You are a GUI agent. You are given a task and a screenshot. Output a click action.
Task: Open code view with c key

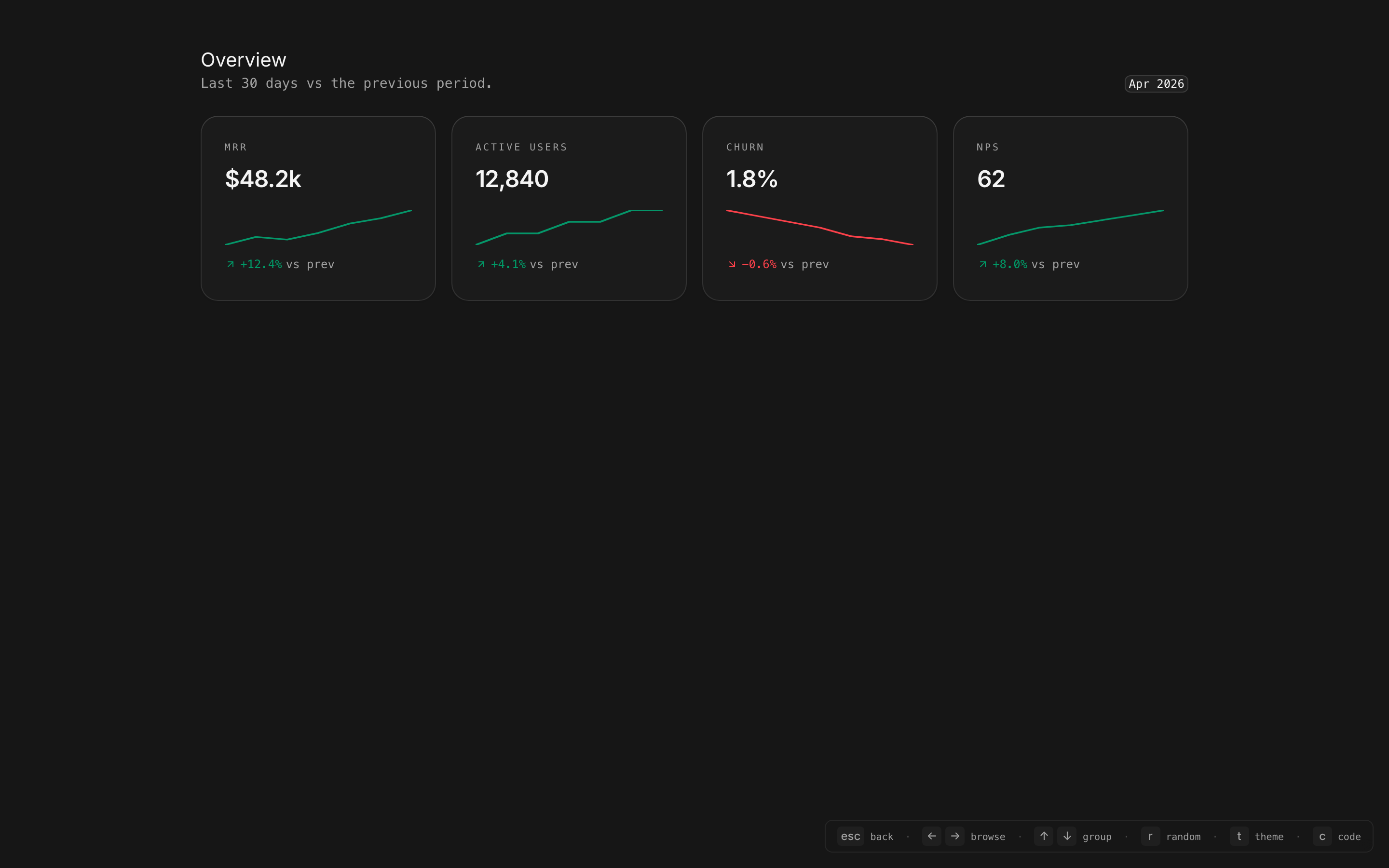coord(1322,837)
